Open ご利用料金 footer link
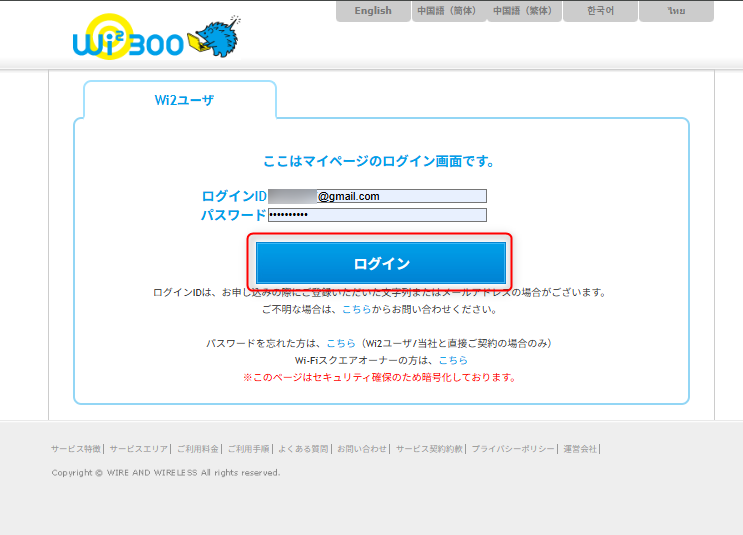Screen dimensions: 743x535 pos(198,449)
